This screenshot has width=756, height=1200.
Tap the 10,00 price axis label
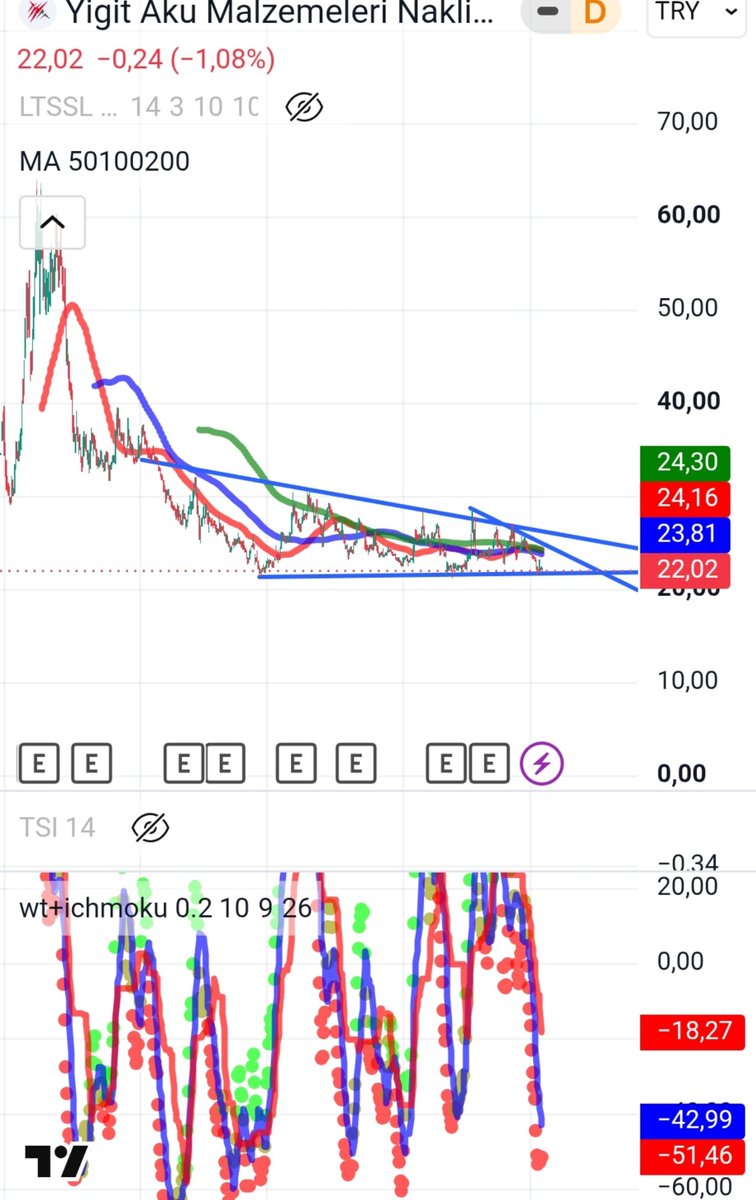pyautogui.click(x=688, y=680)
